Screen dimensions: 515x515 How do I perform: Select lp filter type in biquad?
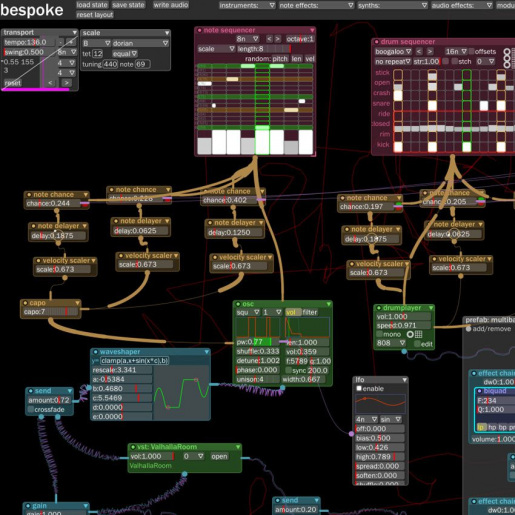tap(481, 428)
